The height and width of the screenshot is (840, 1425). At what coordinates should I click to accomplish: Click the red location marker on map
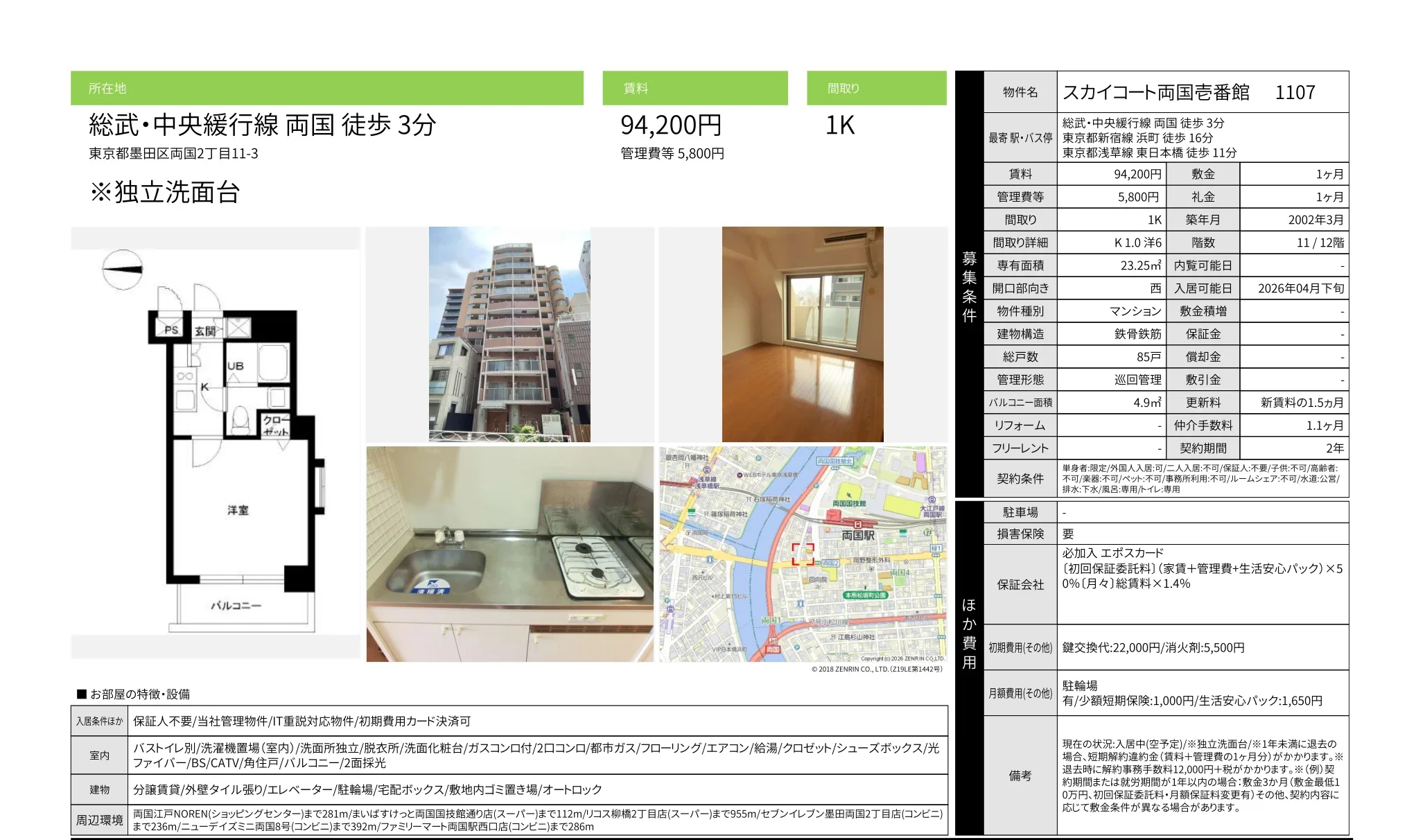click(803, 554)
